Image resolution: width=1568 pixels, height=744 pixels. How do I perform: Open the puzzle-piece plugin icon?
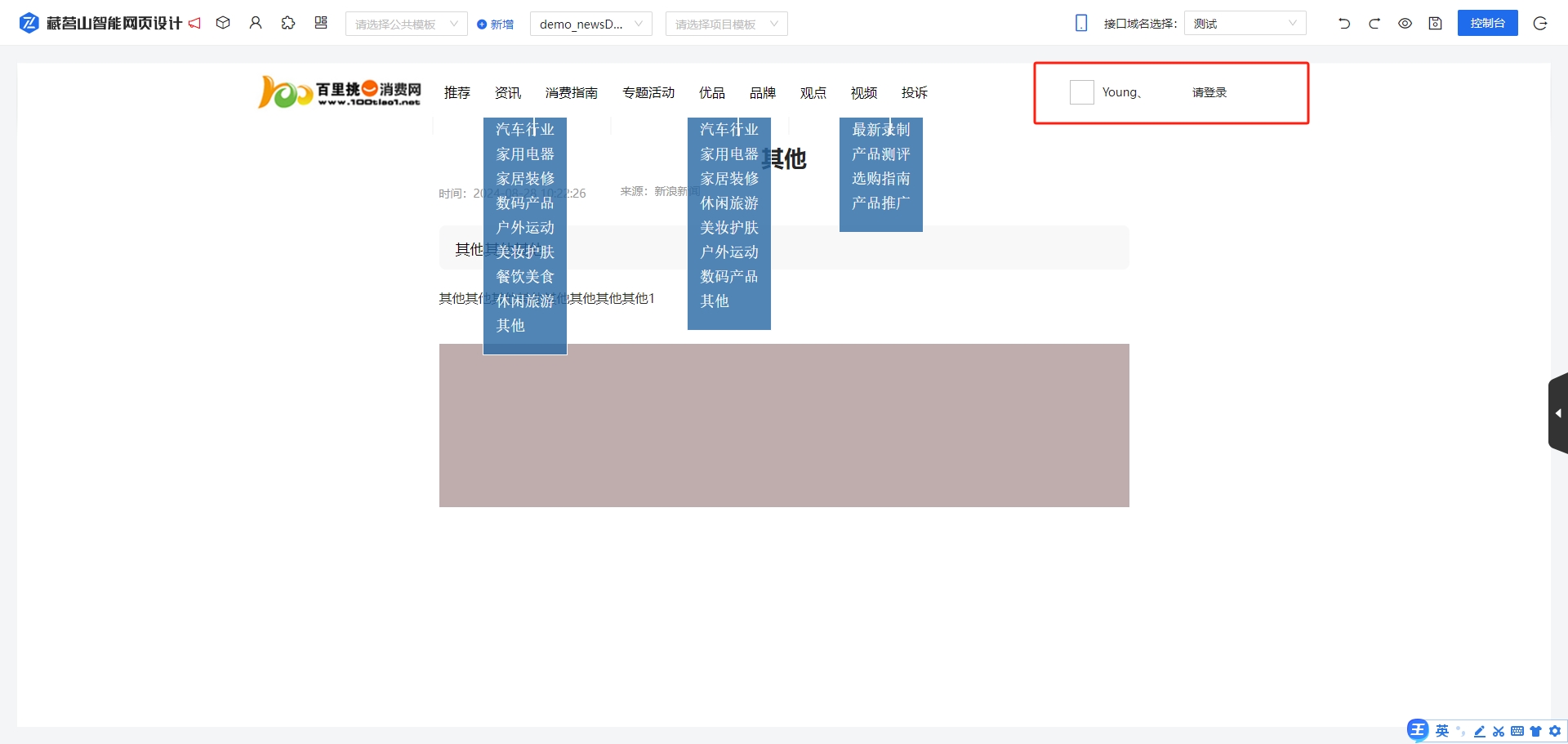288,23
